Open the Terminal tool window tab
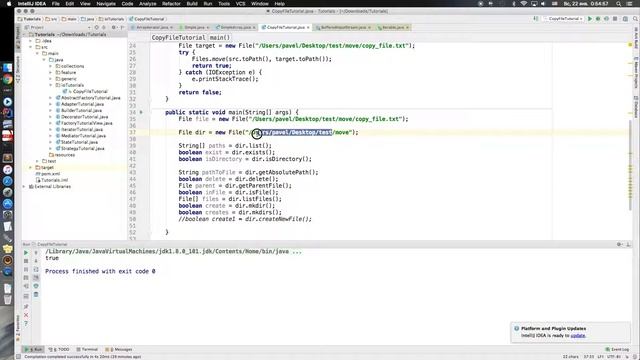 click(87, 349)
